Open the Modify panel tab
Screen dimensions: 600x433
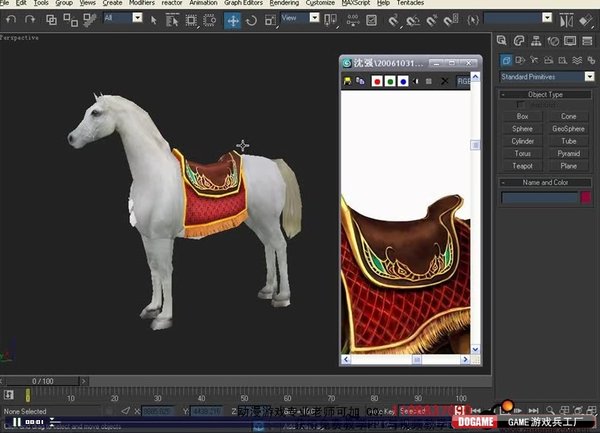point(520,41)
